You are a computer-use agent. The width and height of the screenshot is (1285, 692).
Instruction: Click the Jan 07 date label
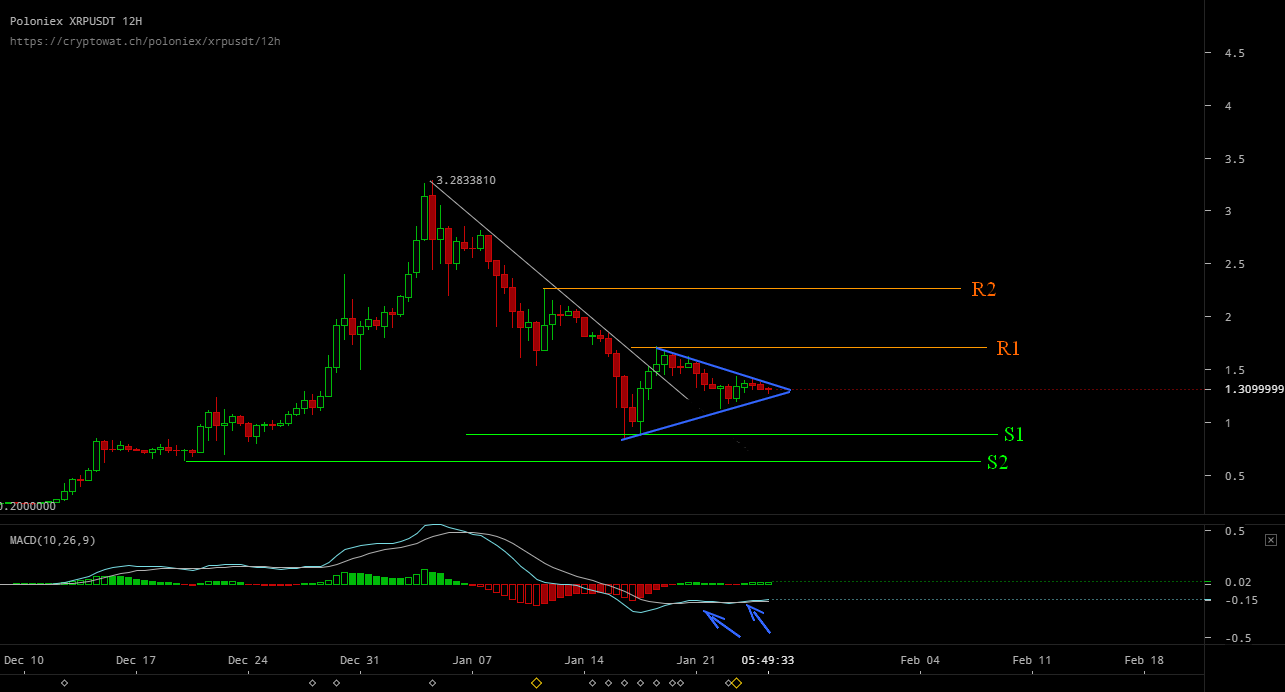[472, 660]
